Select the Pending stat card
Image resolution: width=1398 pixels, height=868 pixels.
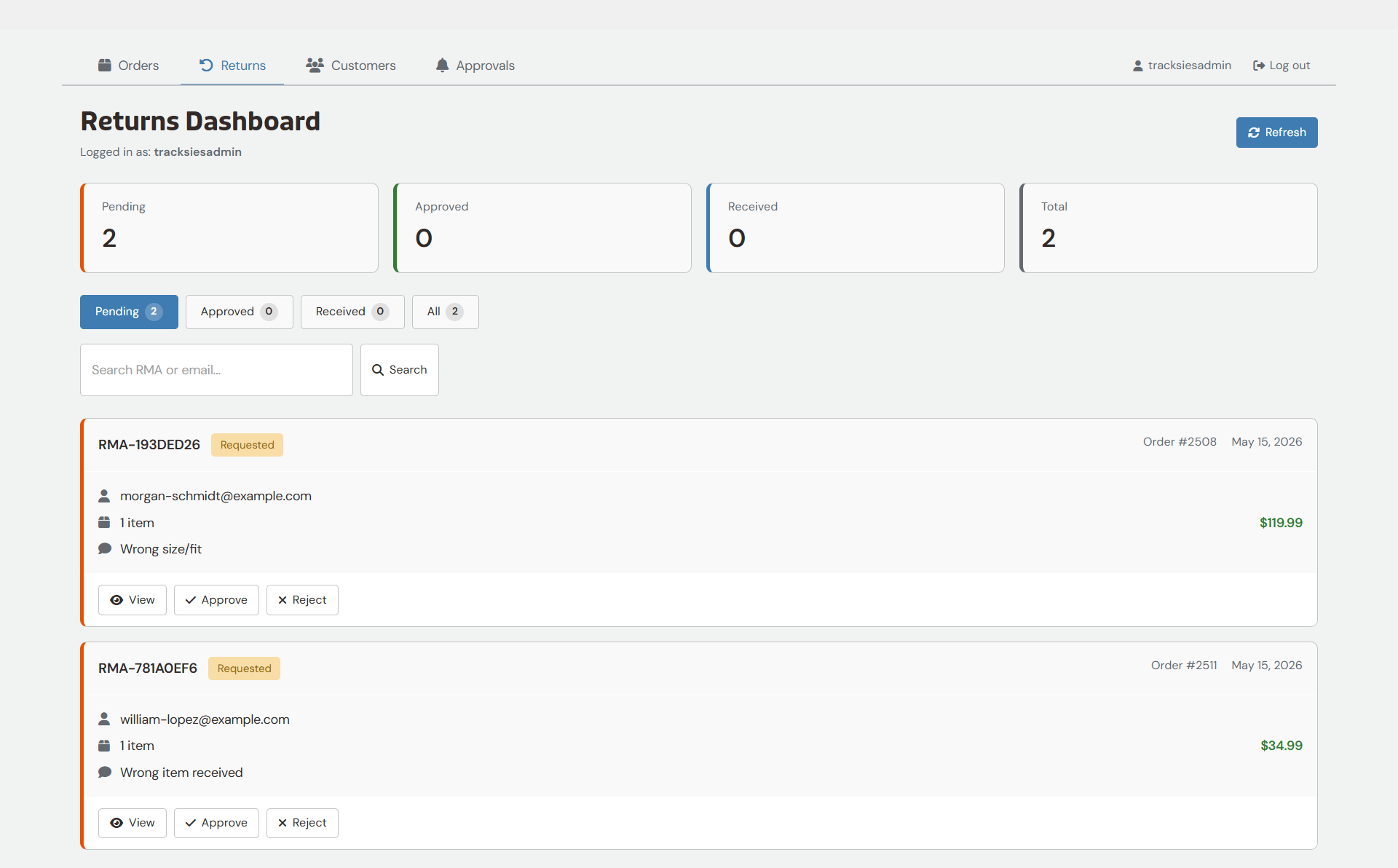[x=229, y=228]
